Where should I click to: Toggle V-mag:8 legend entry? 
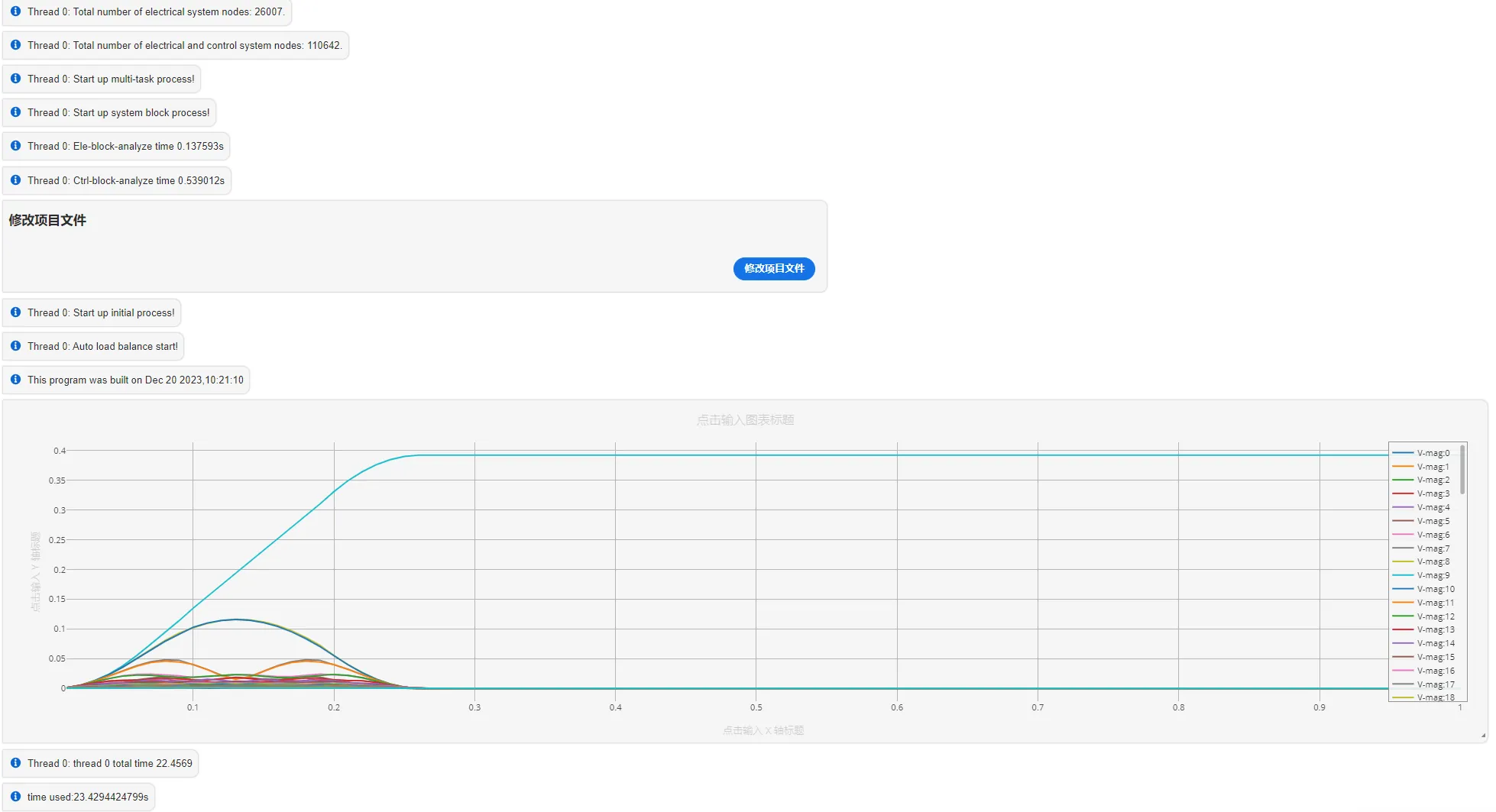[1421, 561]
